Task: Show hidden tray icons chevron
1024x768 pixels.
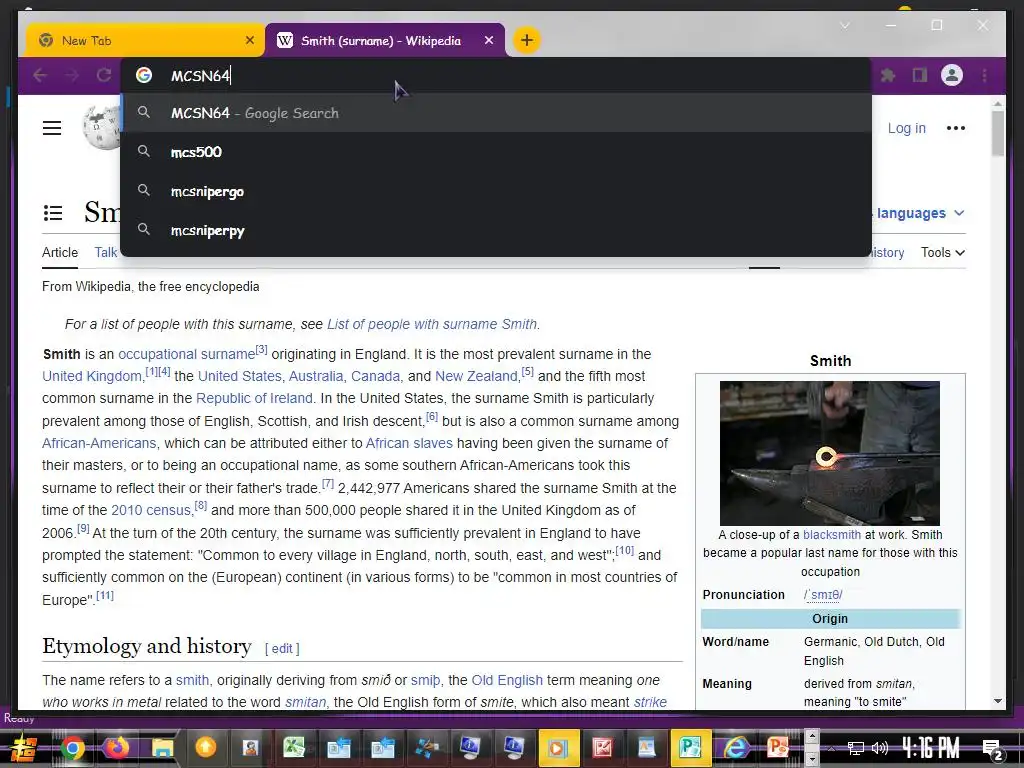Action: click(x=831, y=748)
